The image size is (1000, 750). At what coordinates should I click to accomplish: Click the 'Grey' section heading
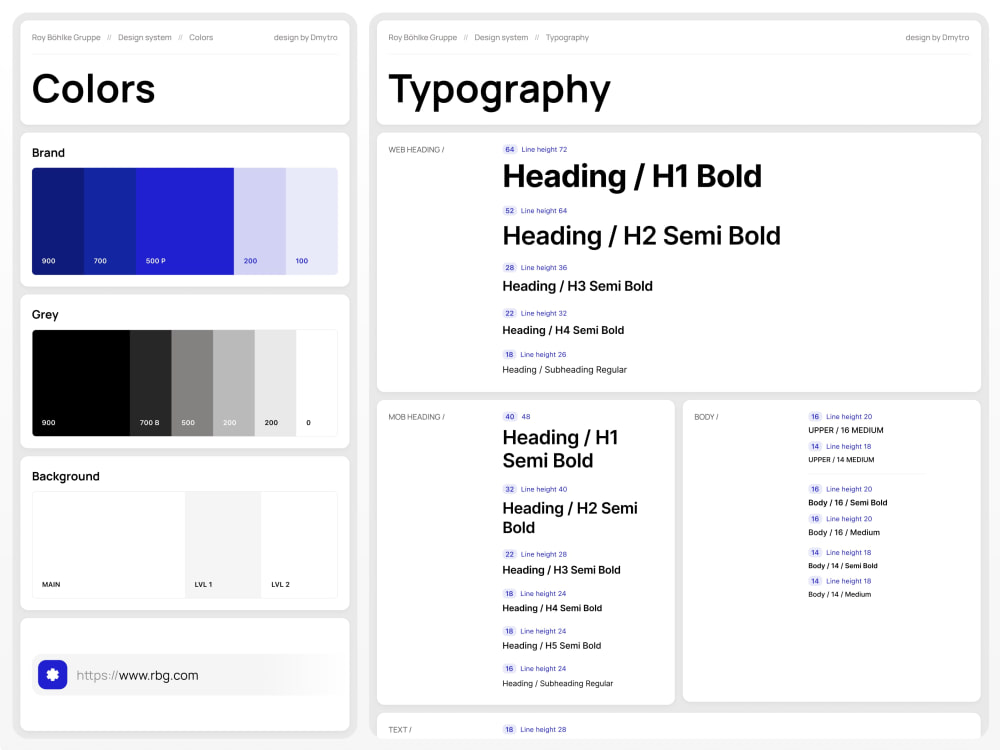click(x=45, y=314)
